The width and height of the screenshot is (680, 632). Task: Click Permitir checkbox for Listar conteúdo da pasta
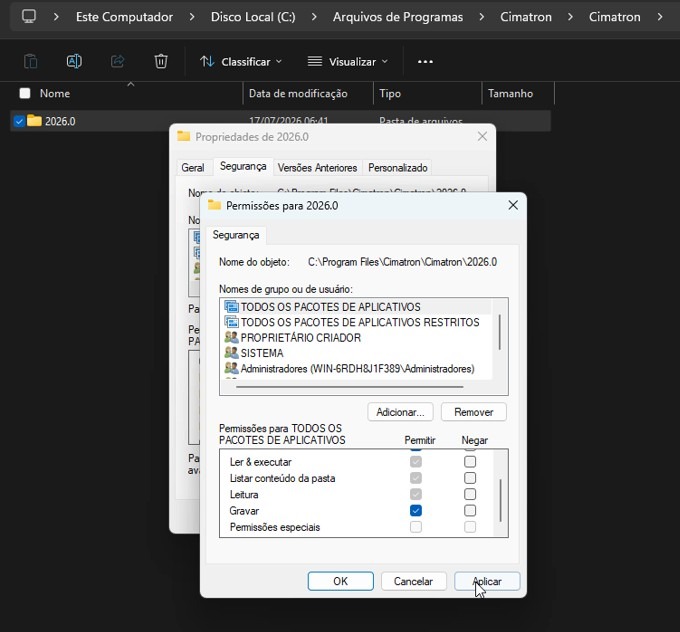pos(415,478)
